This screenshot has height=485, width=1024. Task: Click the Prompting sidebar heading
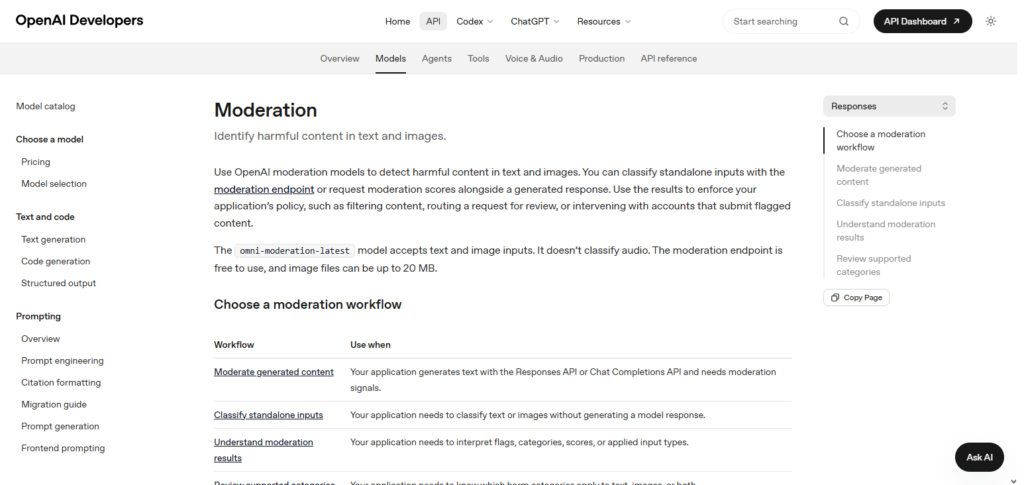38,317
